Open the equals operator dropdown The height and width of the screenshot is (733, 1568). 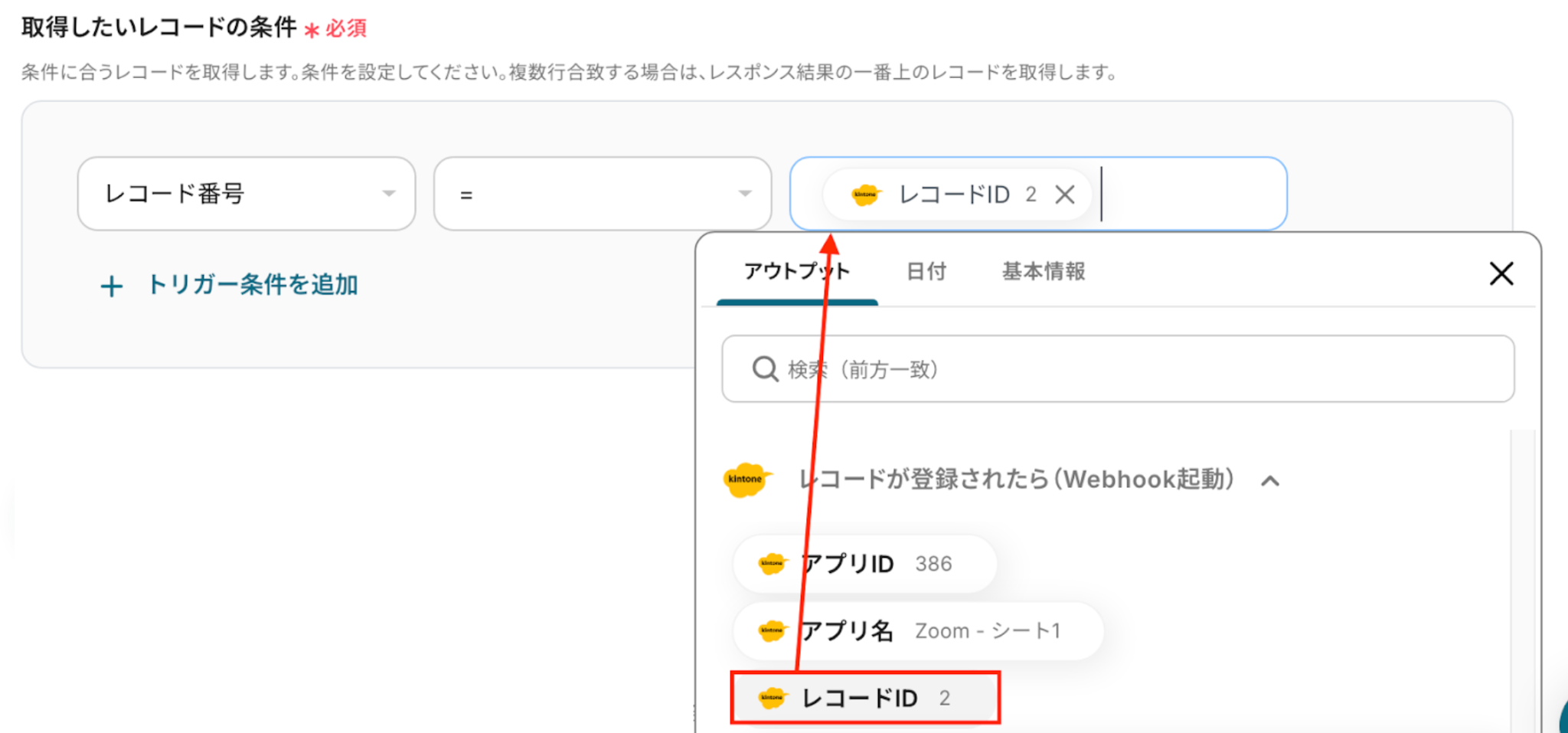[x=603, y=194]
